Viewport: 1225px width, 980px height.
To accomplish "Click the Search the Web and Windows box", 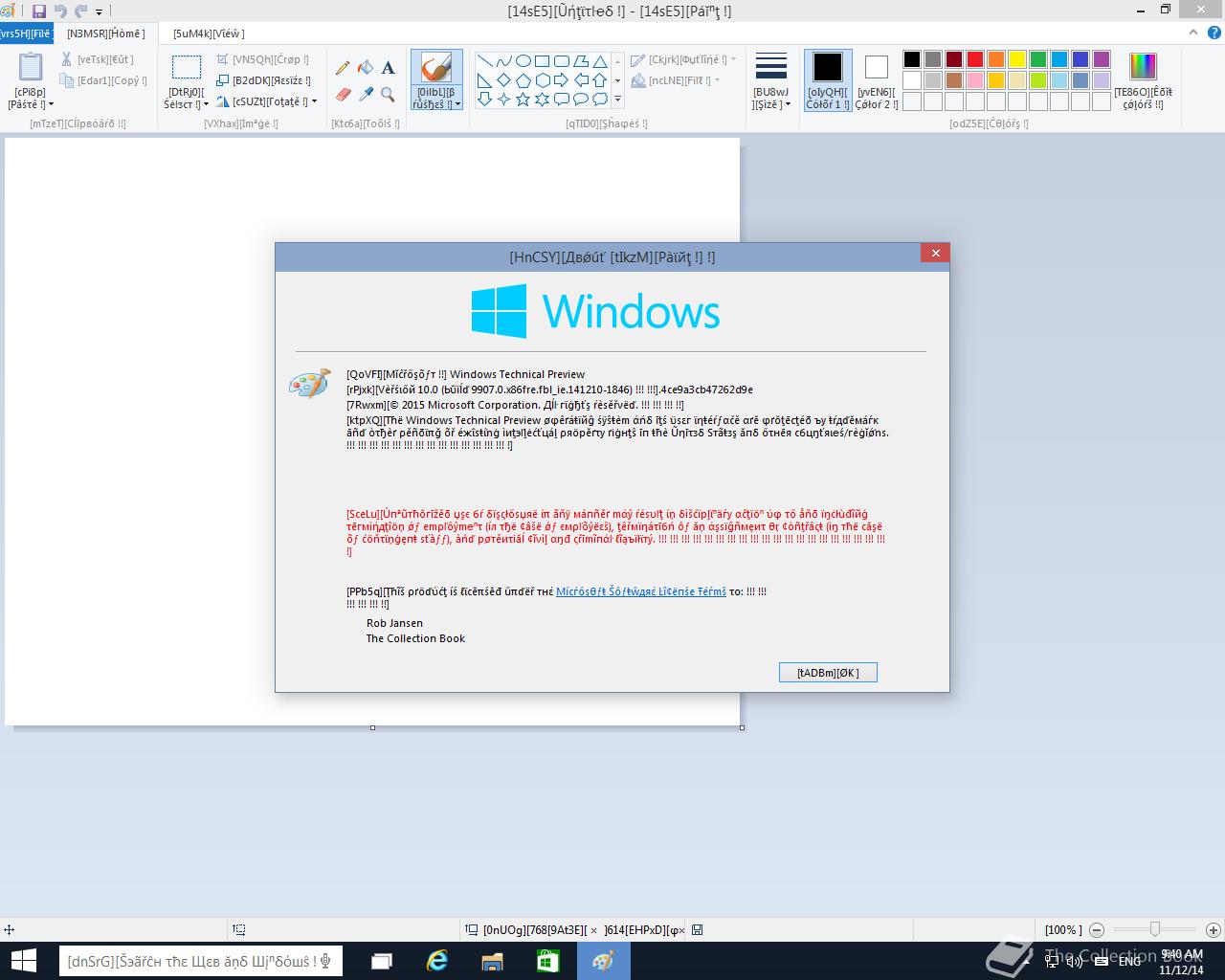I will pos(201,961).
